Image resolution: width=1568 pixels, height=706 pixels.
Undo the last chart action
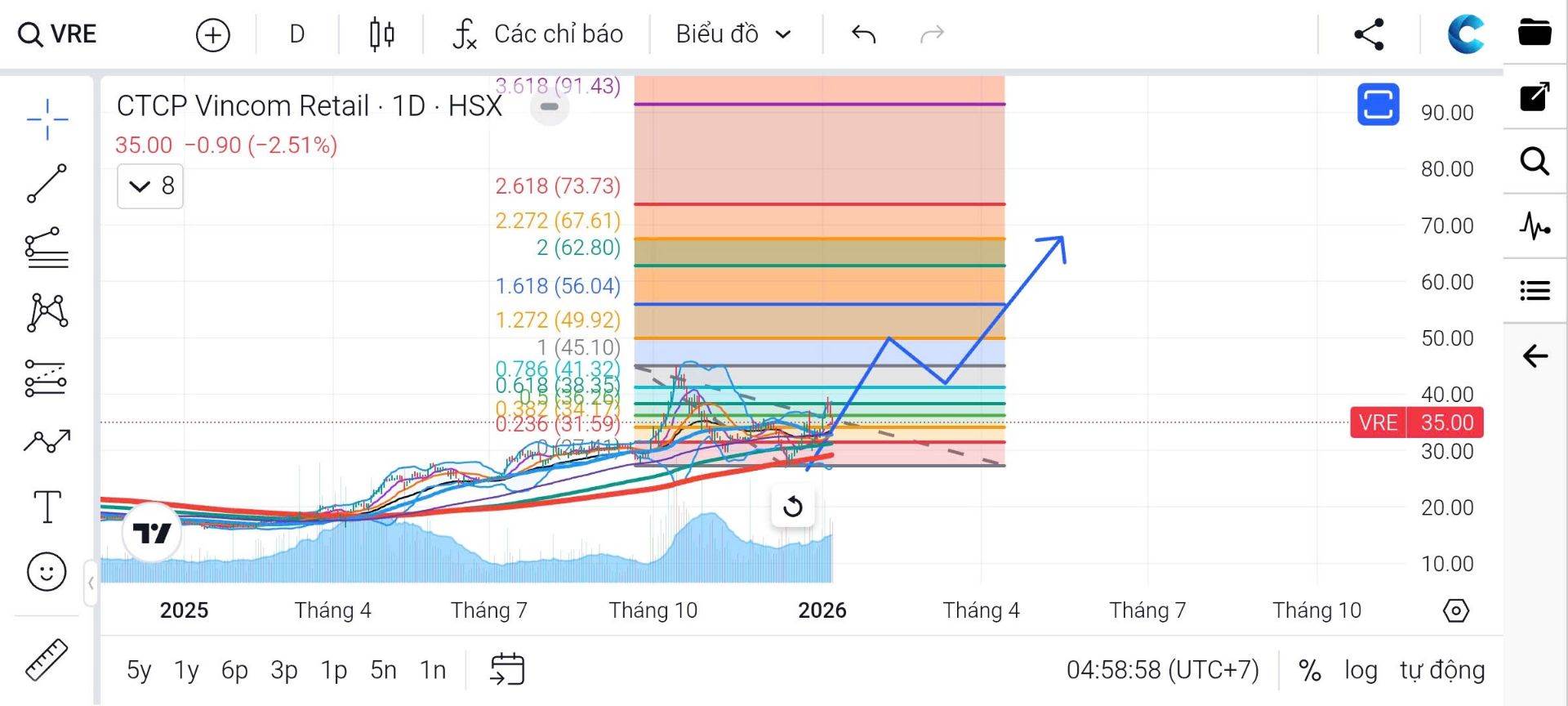[863, 34]
